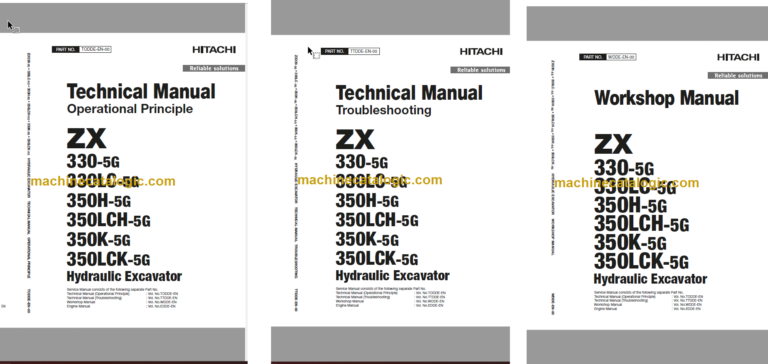Click the 'Workshop Manual' heading
768x364 pixels.
pos(666,98)
